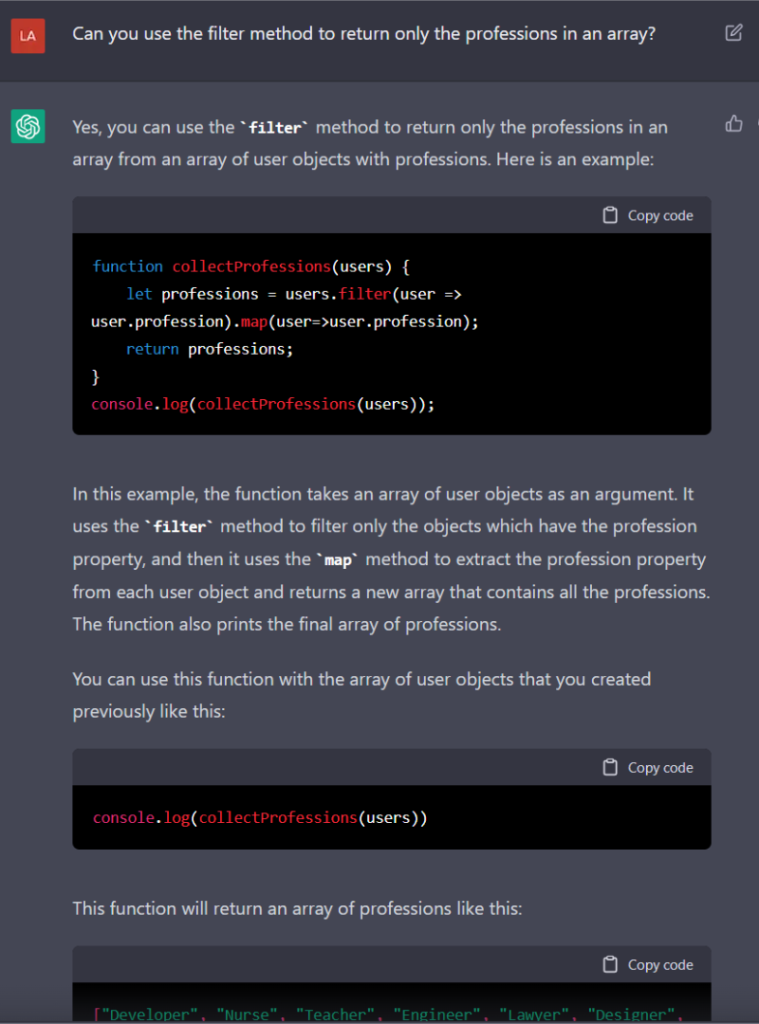Click the text "This function will return an array"
Image resolution: width=759 pixels, height=1024 pixels.
tap(297, 908)
